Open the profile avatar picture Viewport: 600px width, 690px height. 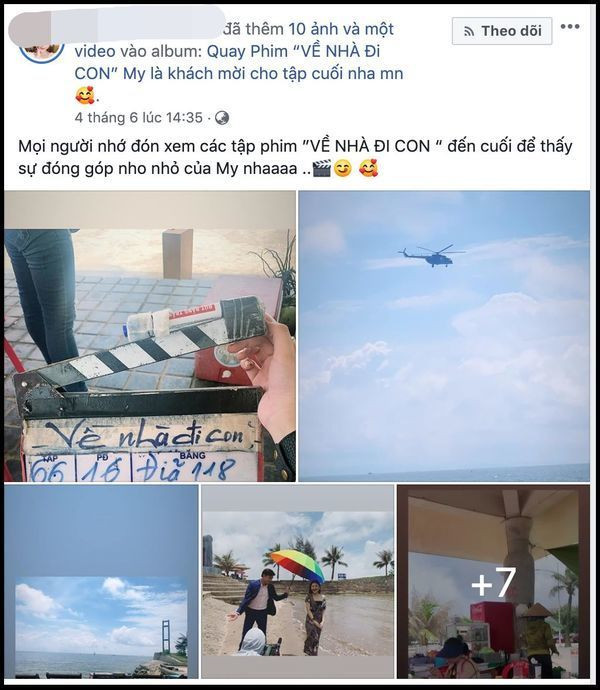(42, 51)
